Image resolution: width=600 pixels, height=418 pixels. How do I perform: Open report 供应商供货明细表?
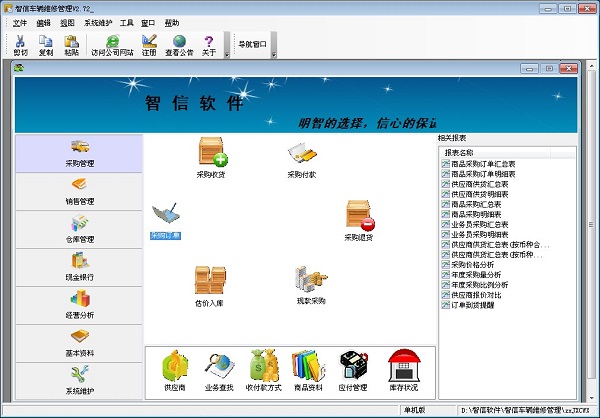[475, 194]
